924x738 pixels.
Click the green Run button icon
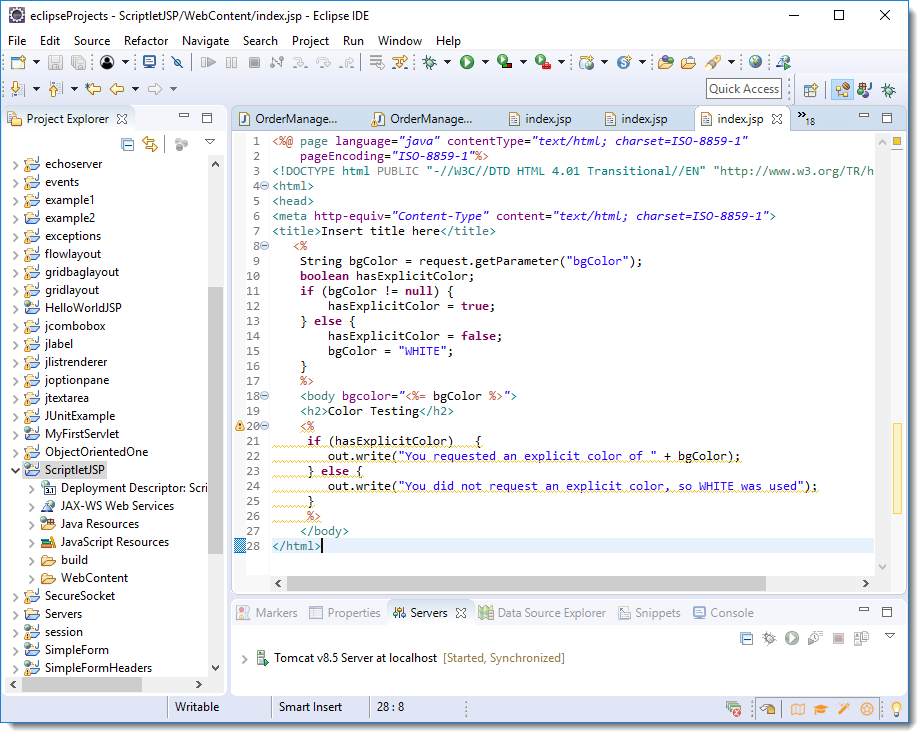(x=467, y=62)
